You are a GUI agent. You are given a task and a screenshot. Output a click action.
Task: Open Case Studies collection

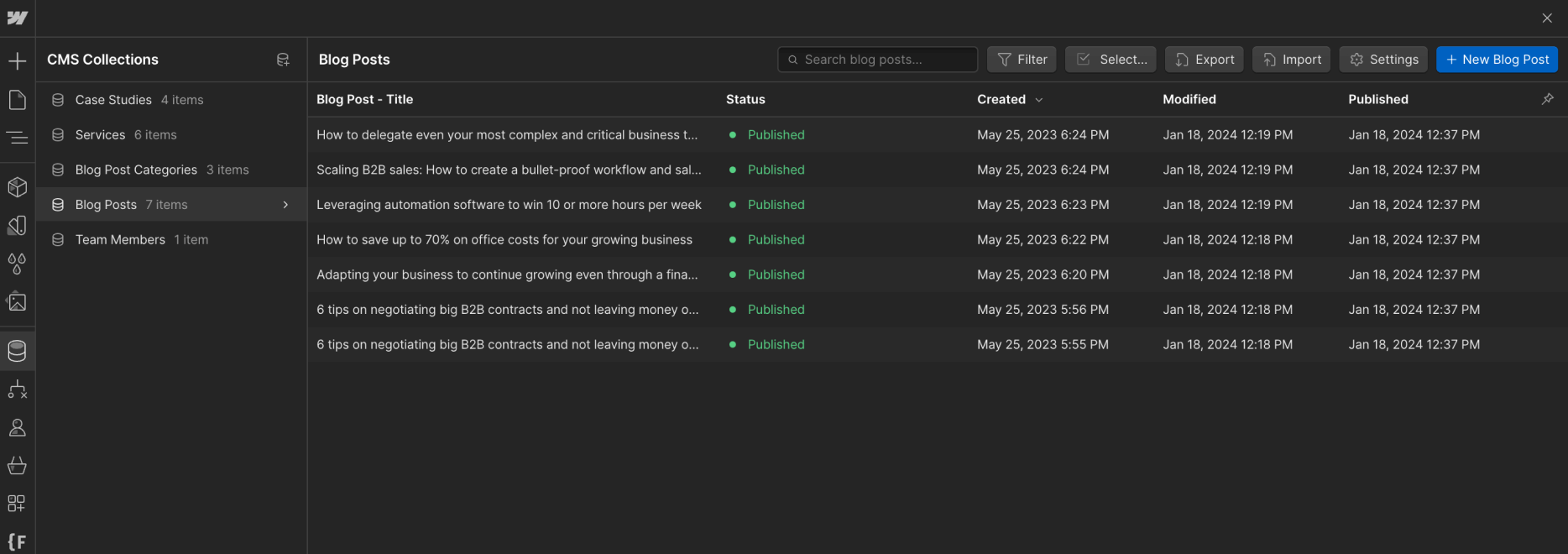171,100
